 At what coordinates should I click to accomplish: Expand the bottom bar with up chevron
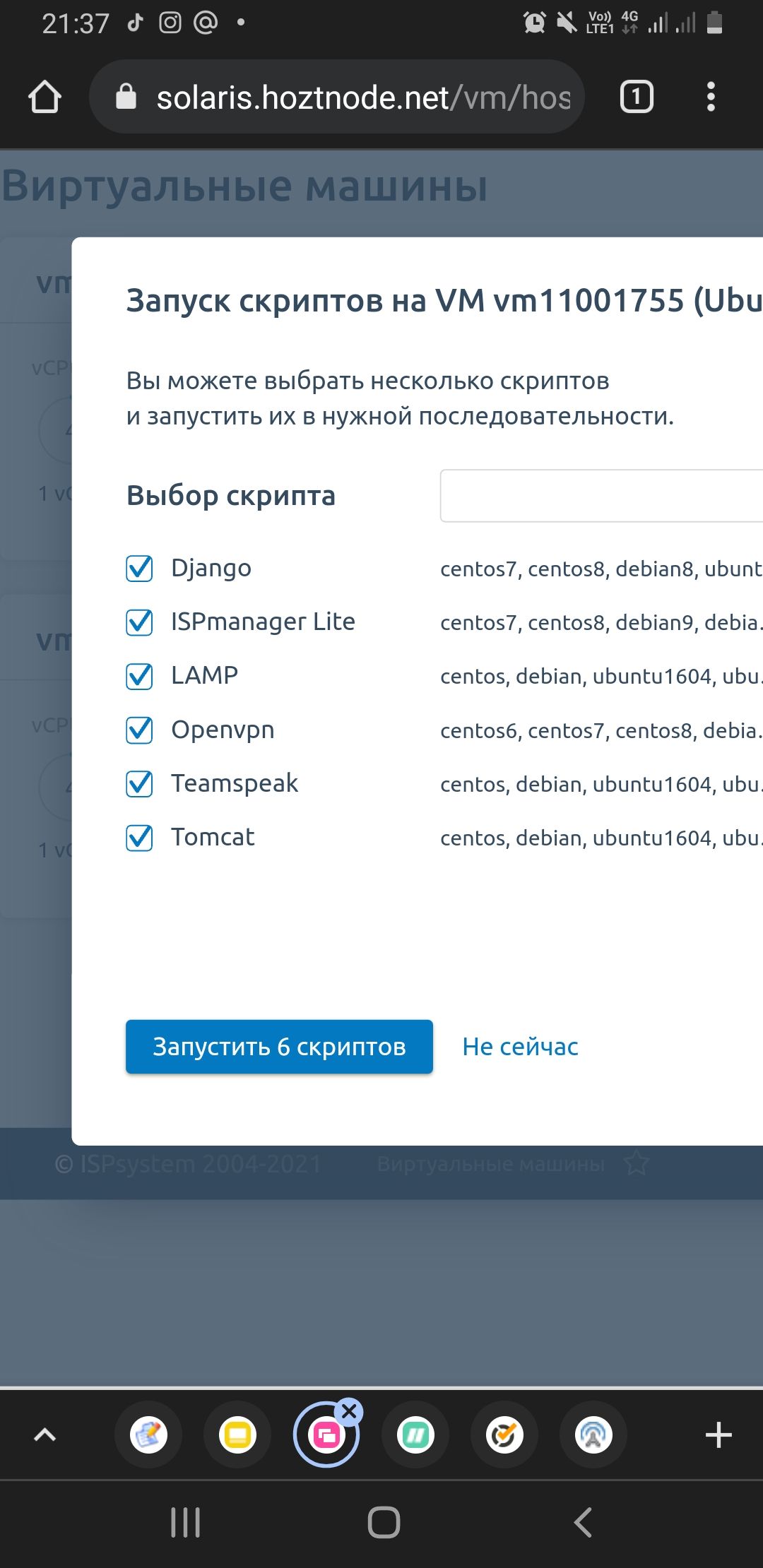(x=45, y=1435)
